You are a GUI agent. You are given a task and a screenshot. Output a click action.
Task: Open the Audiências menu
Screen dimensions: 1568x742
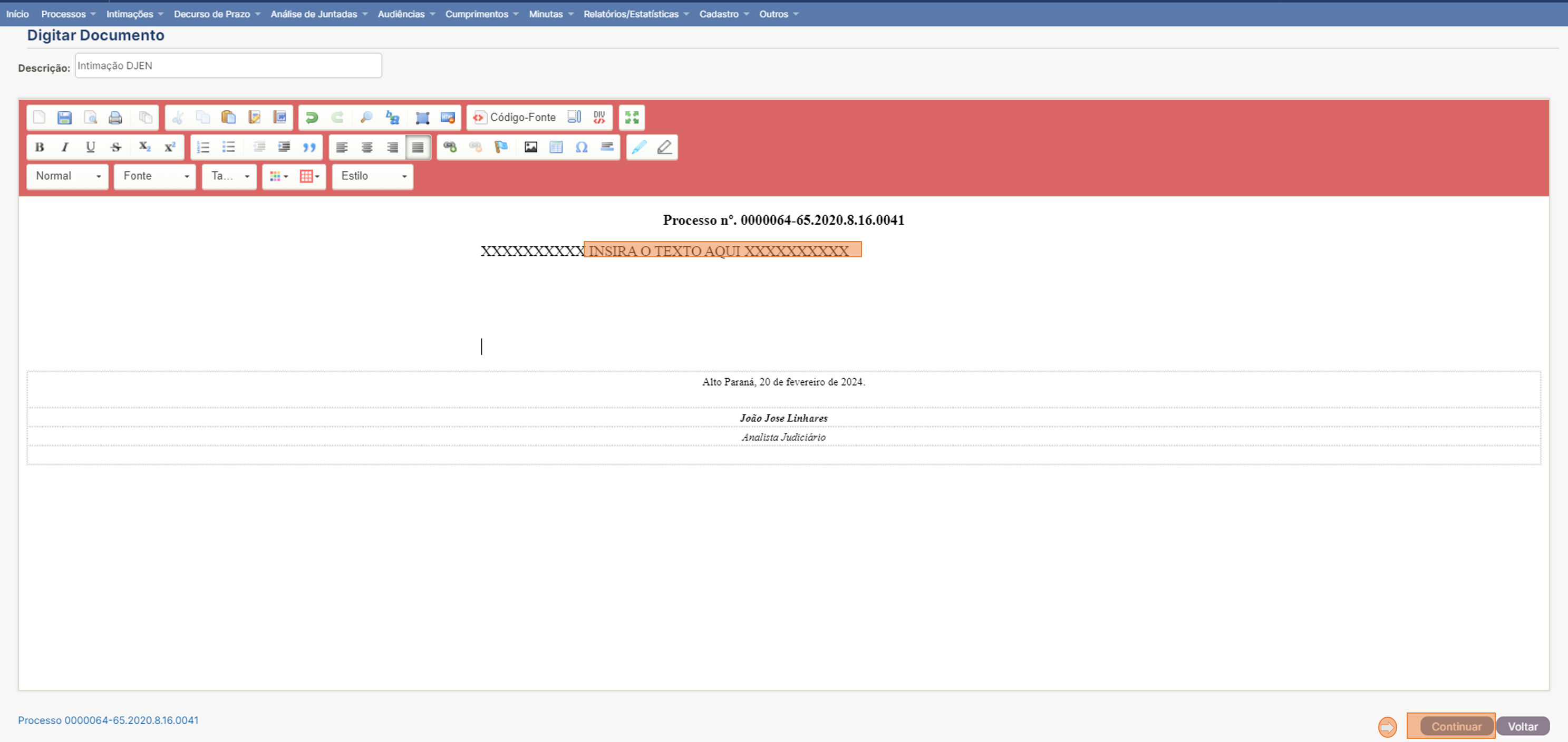(x=406, y=14)
